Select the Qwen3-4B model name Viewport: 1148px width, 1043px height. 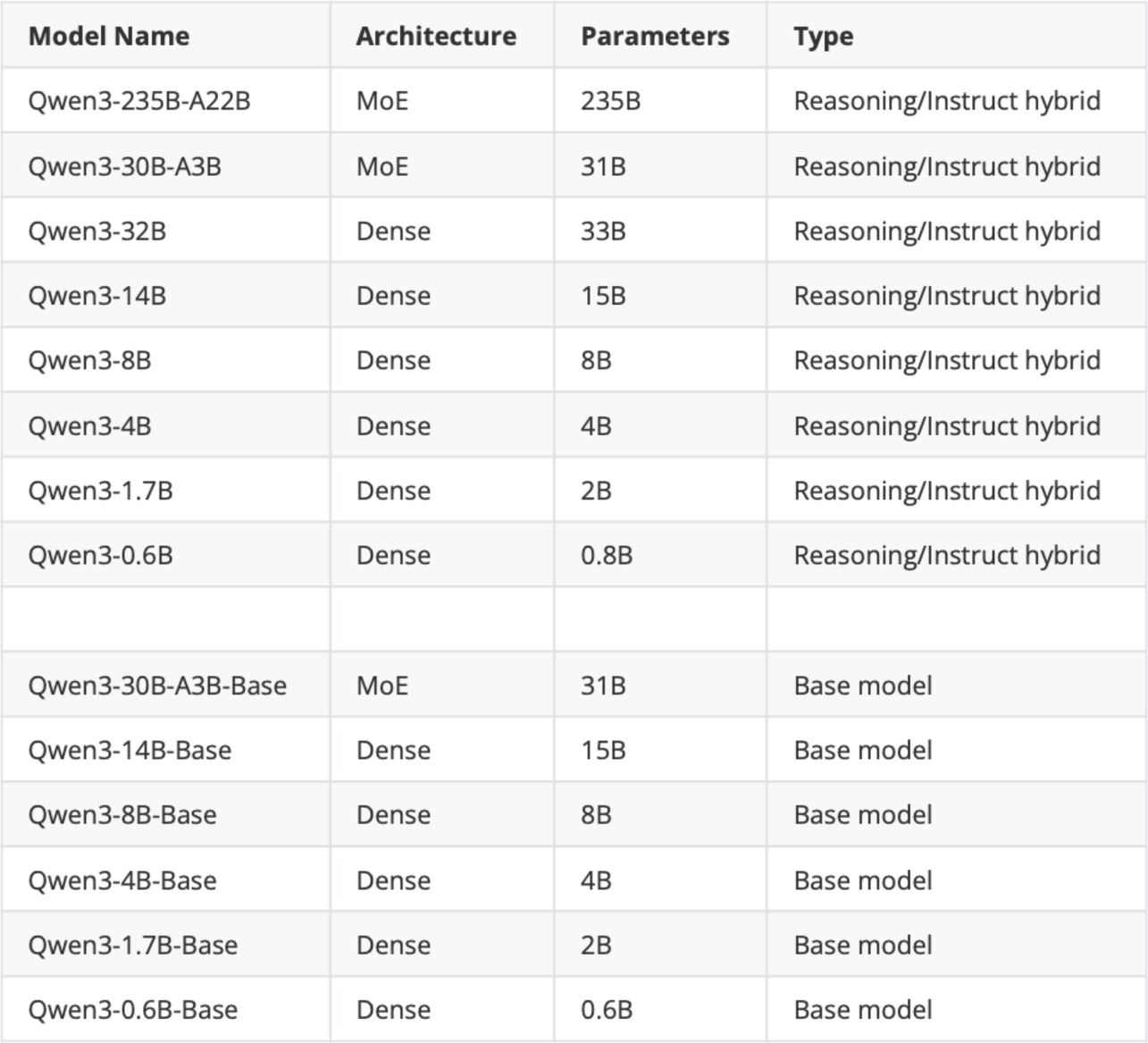(x=92, y=425)
